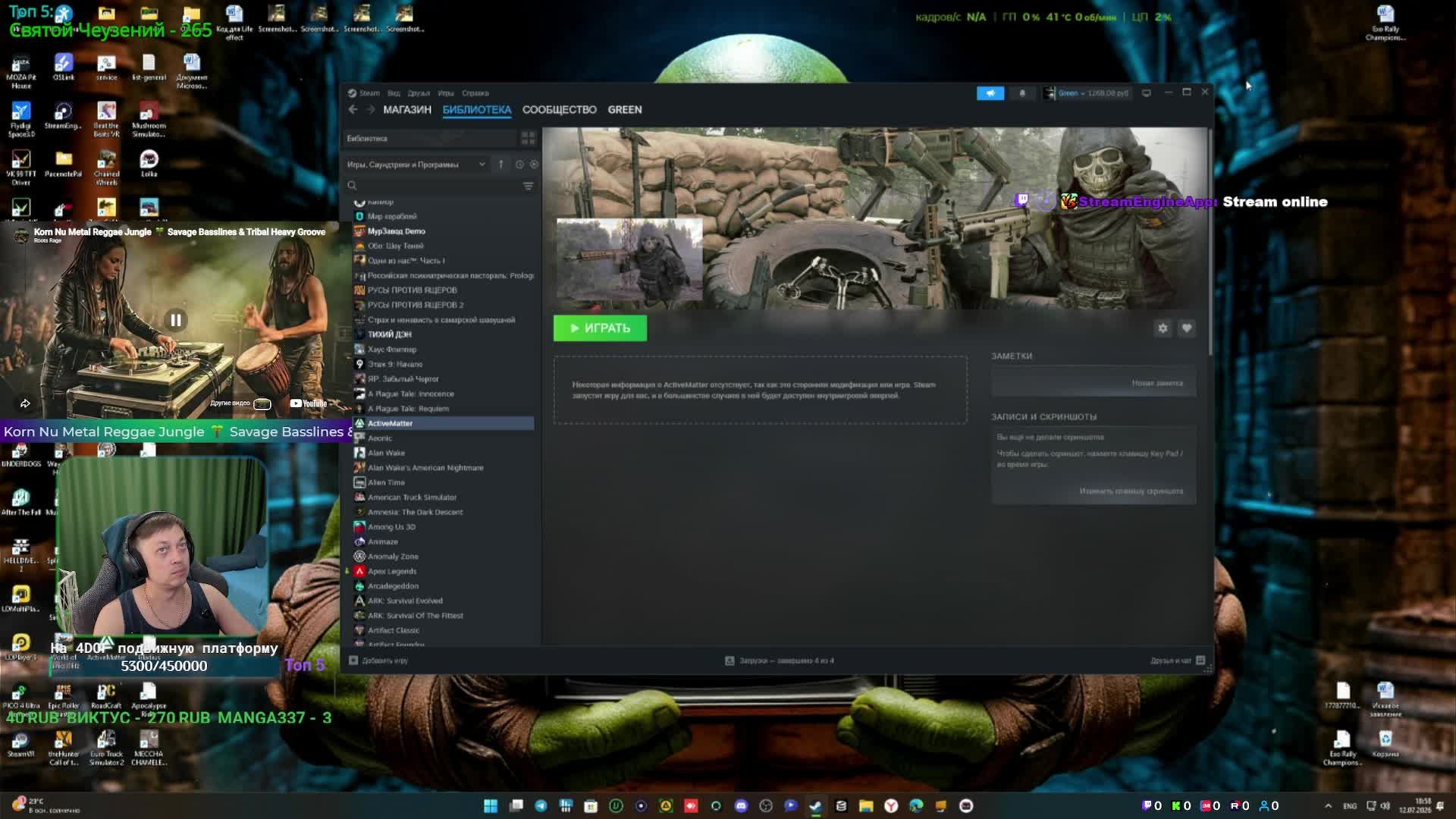Screen dimensions: 1456x819
Task: Open the Mushroom Simulator desktop shortcut
Action: coord(149,119)
